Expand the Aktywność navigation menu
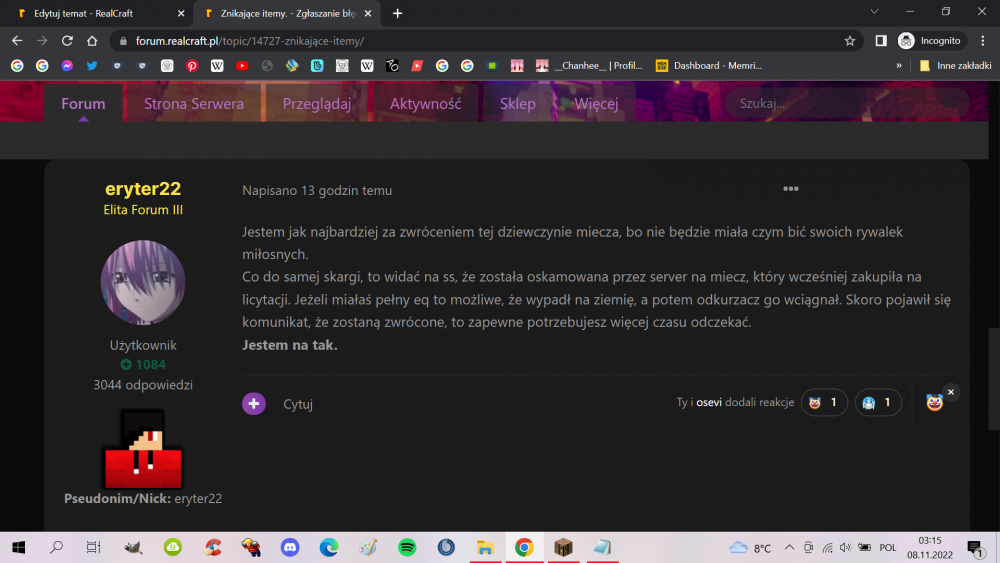1000x563 pixels. [x=425, y=103]
